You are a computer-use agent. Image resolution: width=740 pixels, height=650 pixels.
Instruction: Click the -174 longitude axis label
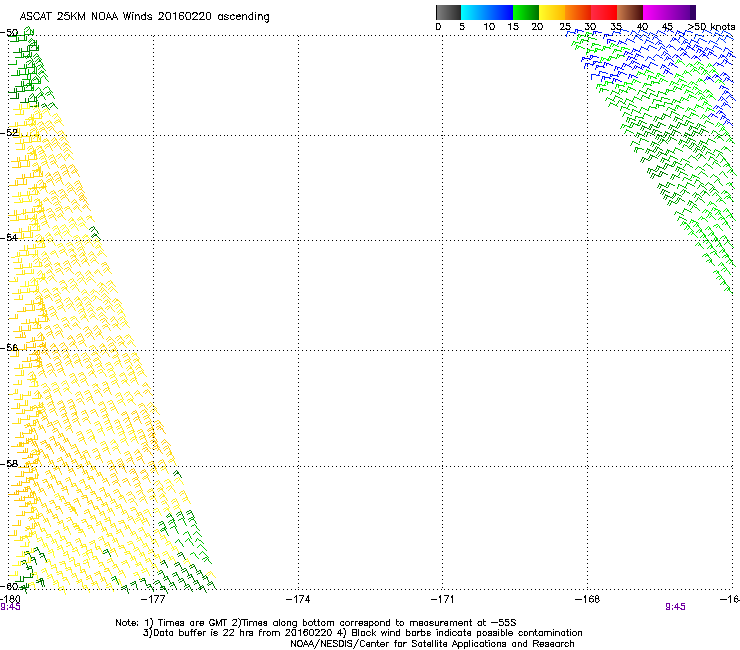click(x=298, y=599)
